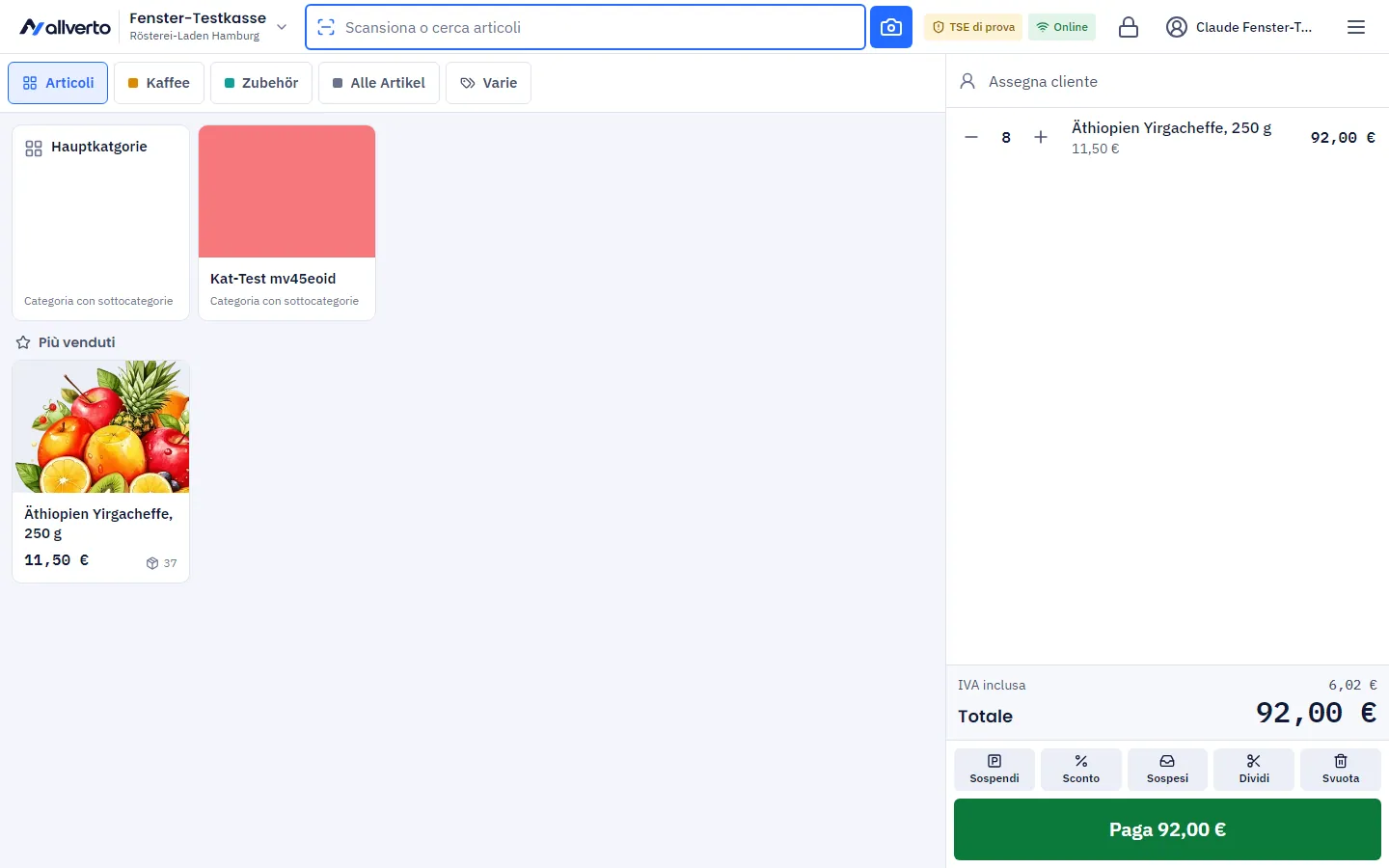
Task: Click the 92,00 € amount beside Totale
Action: click(x=1316, y=714)
